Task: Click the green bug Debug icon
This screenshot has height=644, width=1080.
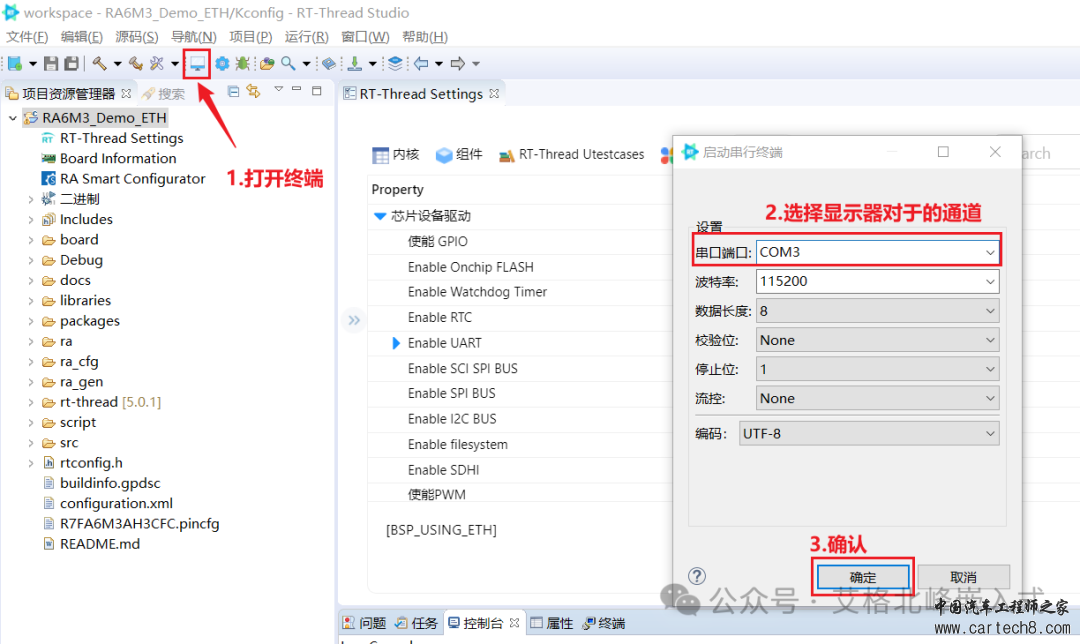Action: [242, 63]
